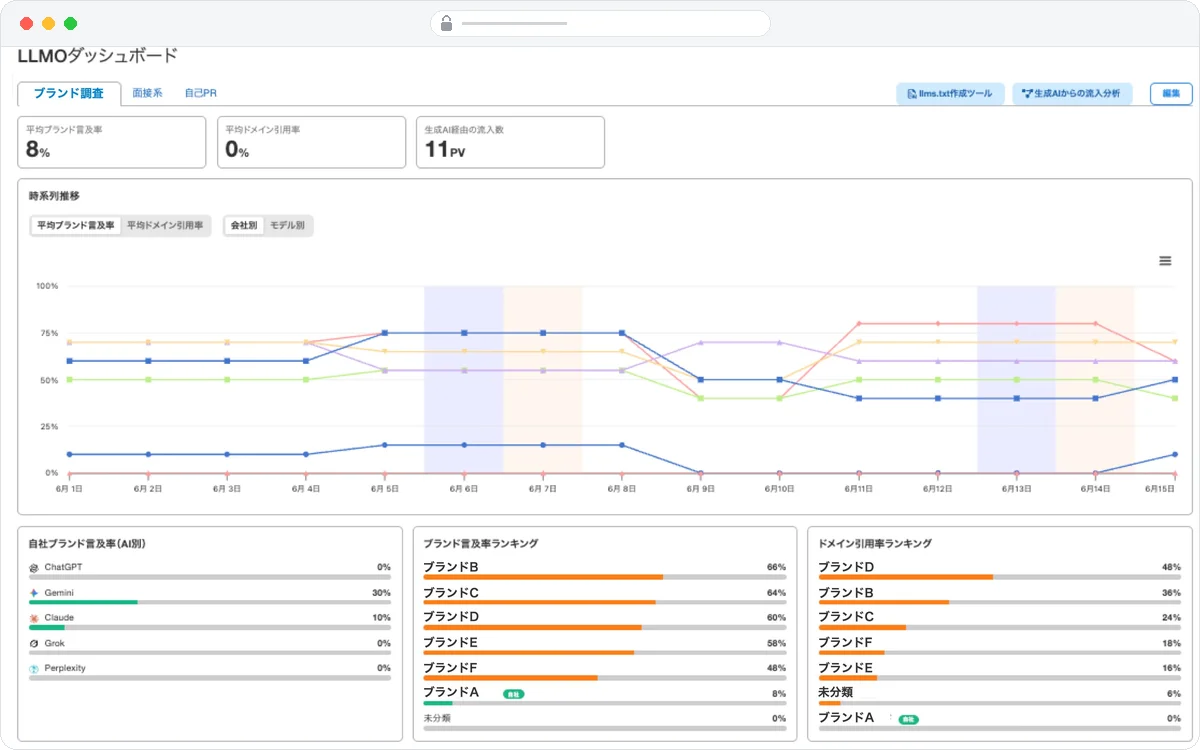Click the lock icon in address bar
1200x750 pixels.
[446, 23]
